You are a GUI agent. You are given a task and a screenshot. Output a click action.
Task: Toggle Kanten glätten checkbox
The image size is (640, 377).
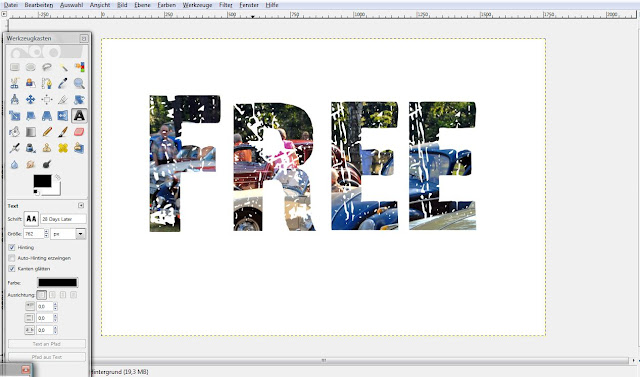pos(12,268)
